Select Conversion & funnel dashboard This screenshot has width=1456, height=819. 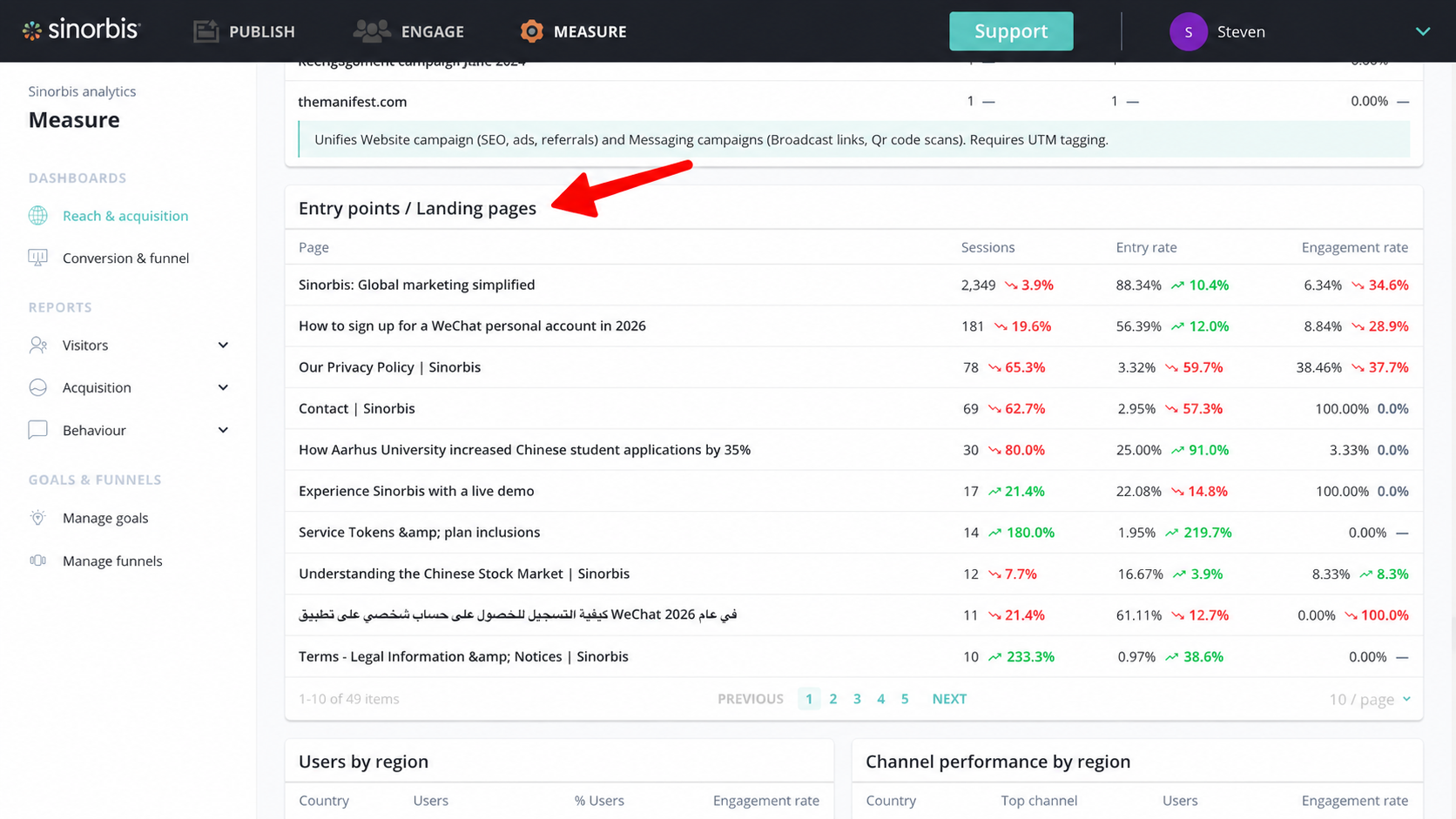(125, 258)
